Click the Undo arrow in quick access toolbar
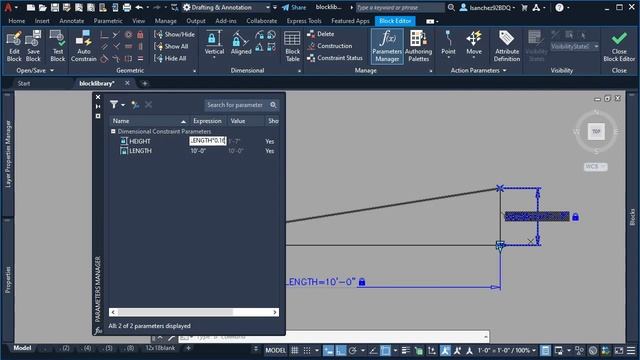Viewport: 640px width, 360px height. pyautogui.click(x=139, y=7)
